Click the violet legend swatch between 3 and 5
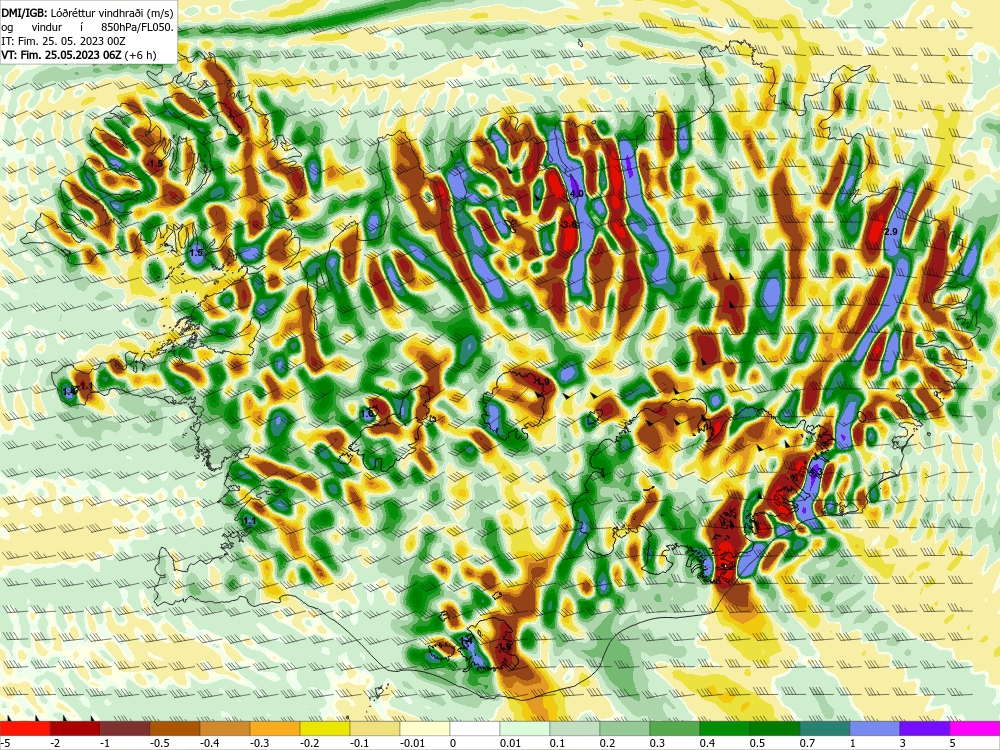This screenshot has width=1000, height=750. click(925, 728)
